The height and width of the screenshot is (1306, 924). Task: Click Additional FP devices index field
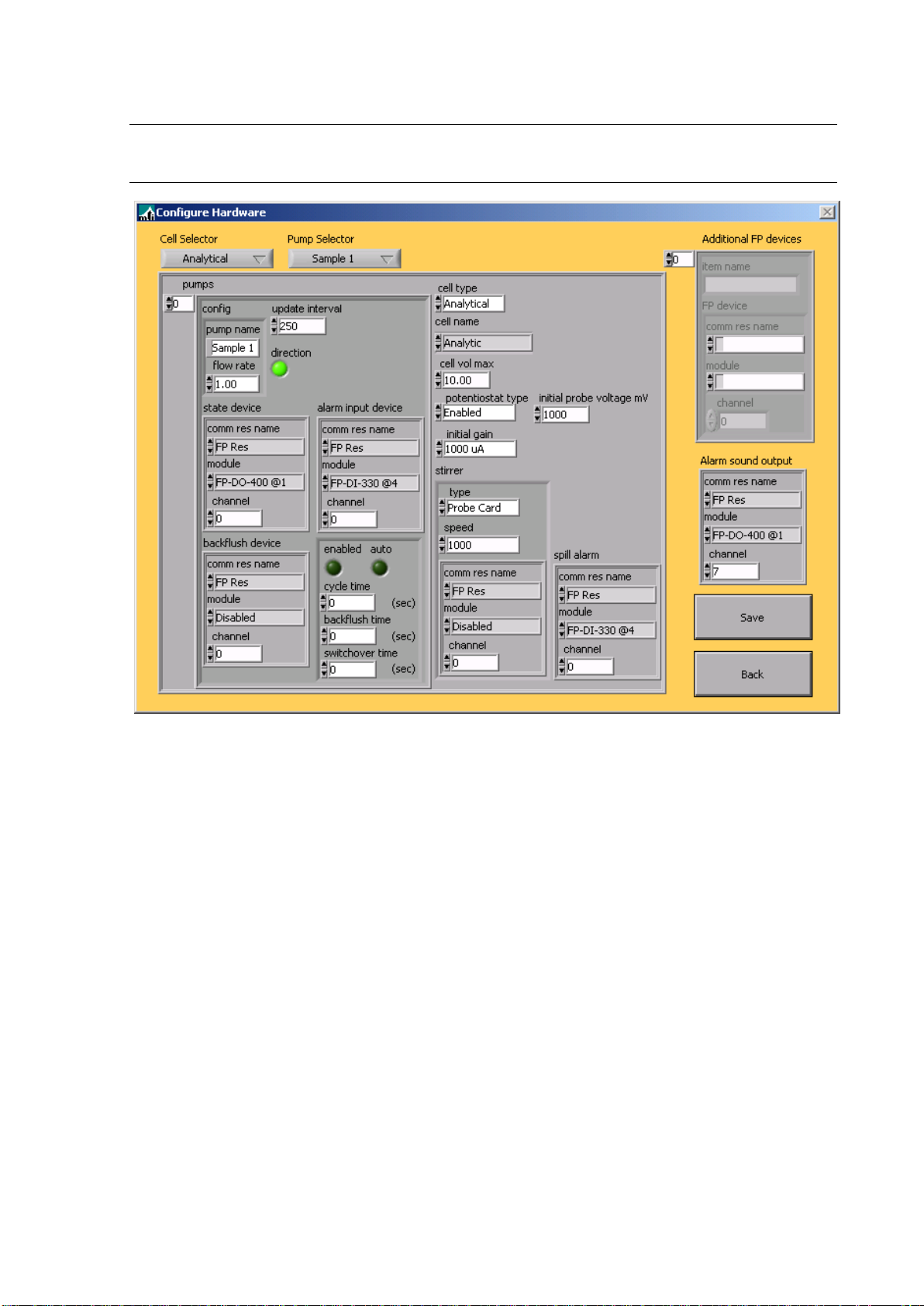[683, 259]
